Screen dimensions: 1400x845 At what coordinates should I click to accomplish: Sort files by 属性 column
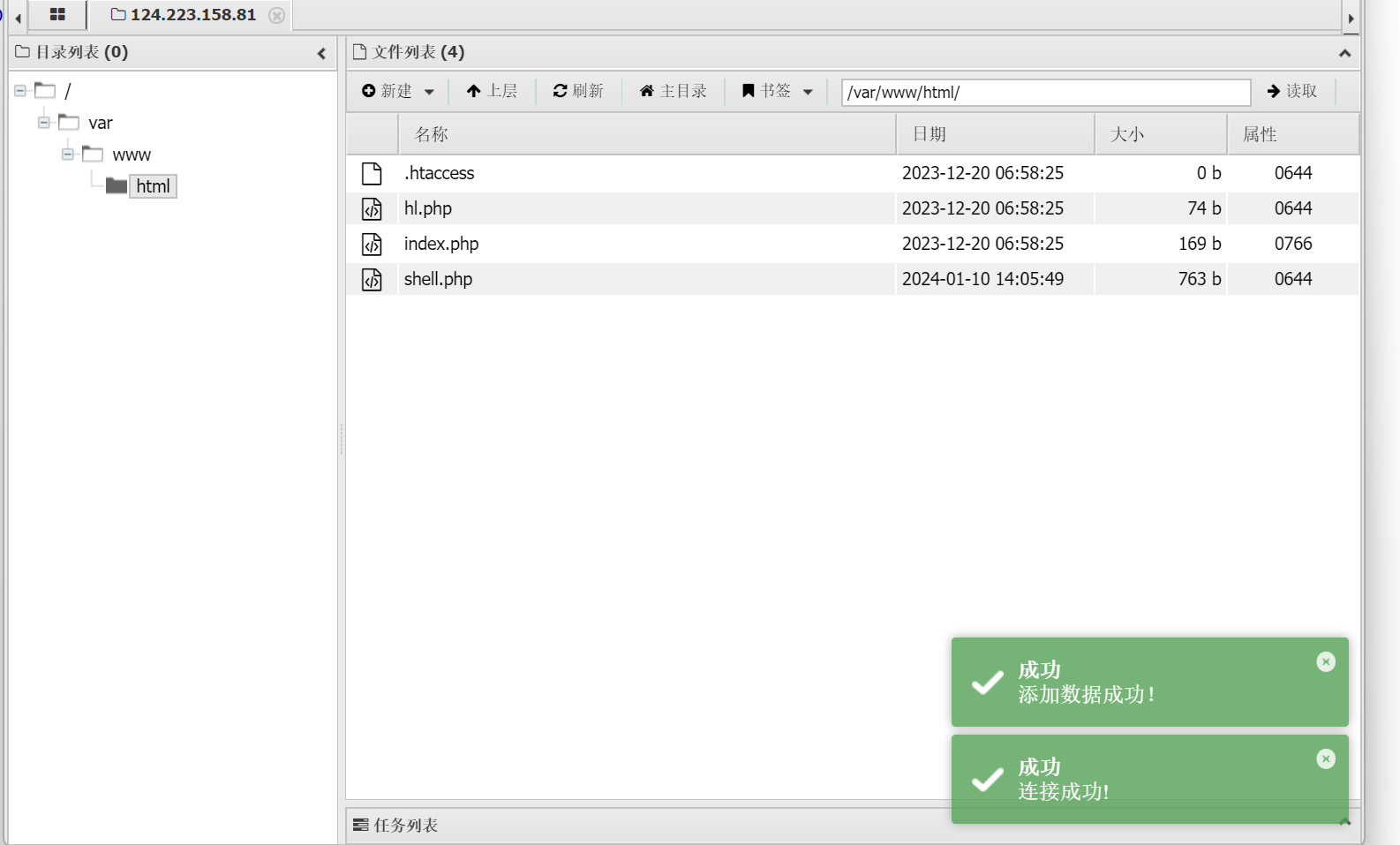click(1293, 134)
